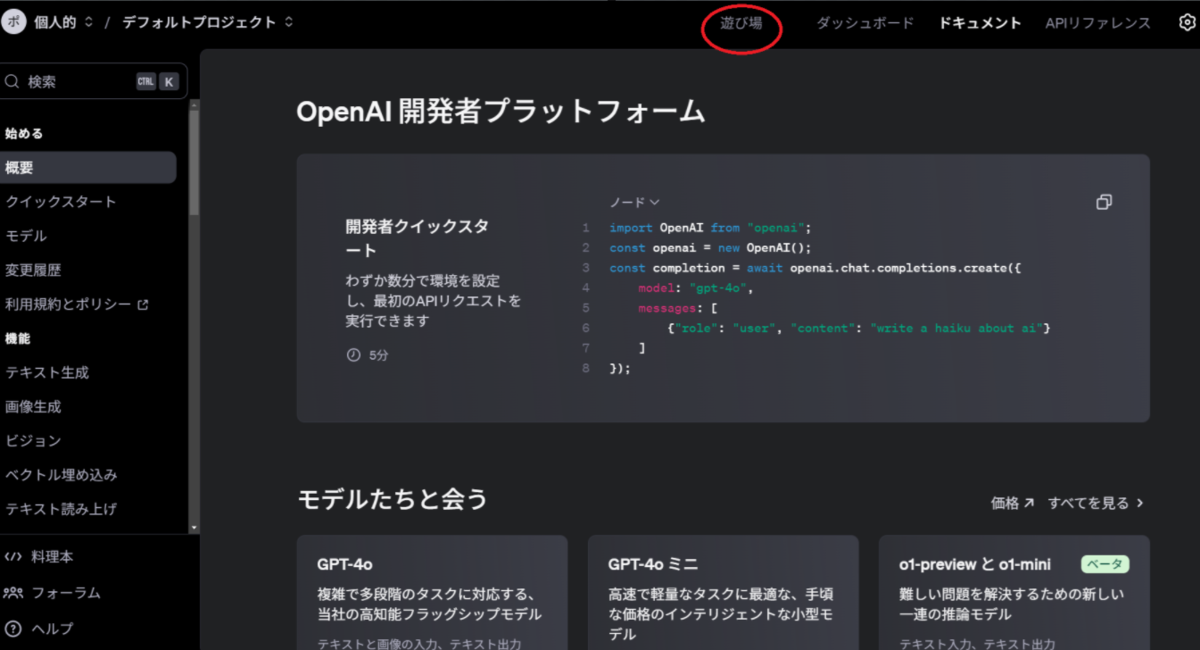The height and width of the screenshot is (650, 1200).
Task: Select 概要 in the sidebar
Action: 88,168
